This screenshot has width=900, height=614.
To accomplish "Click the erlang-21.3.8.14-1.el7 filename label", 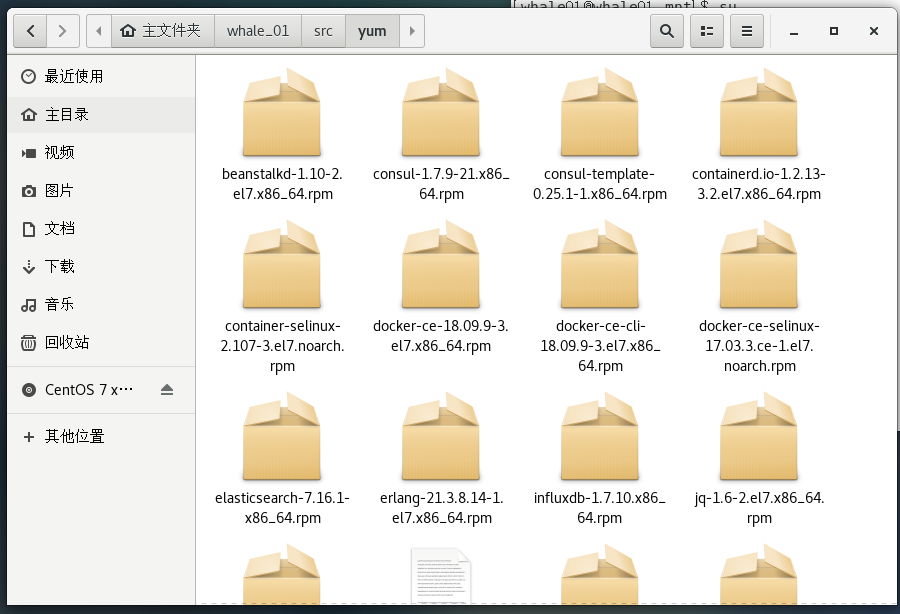I will point(441,508).
